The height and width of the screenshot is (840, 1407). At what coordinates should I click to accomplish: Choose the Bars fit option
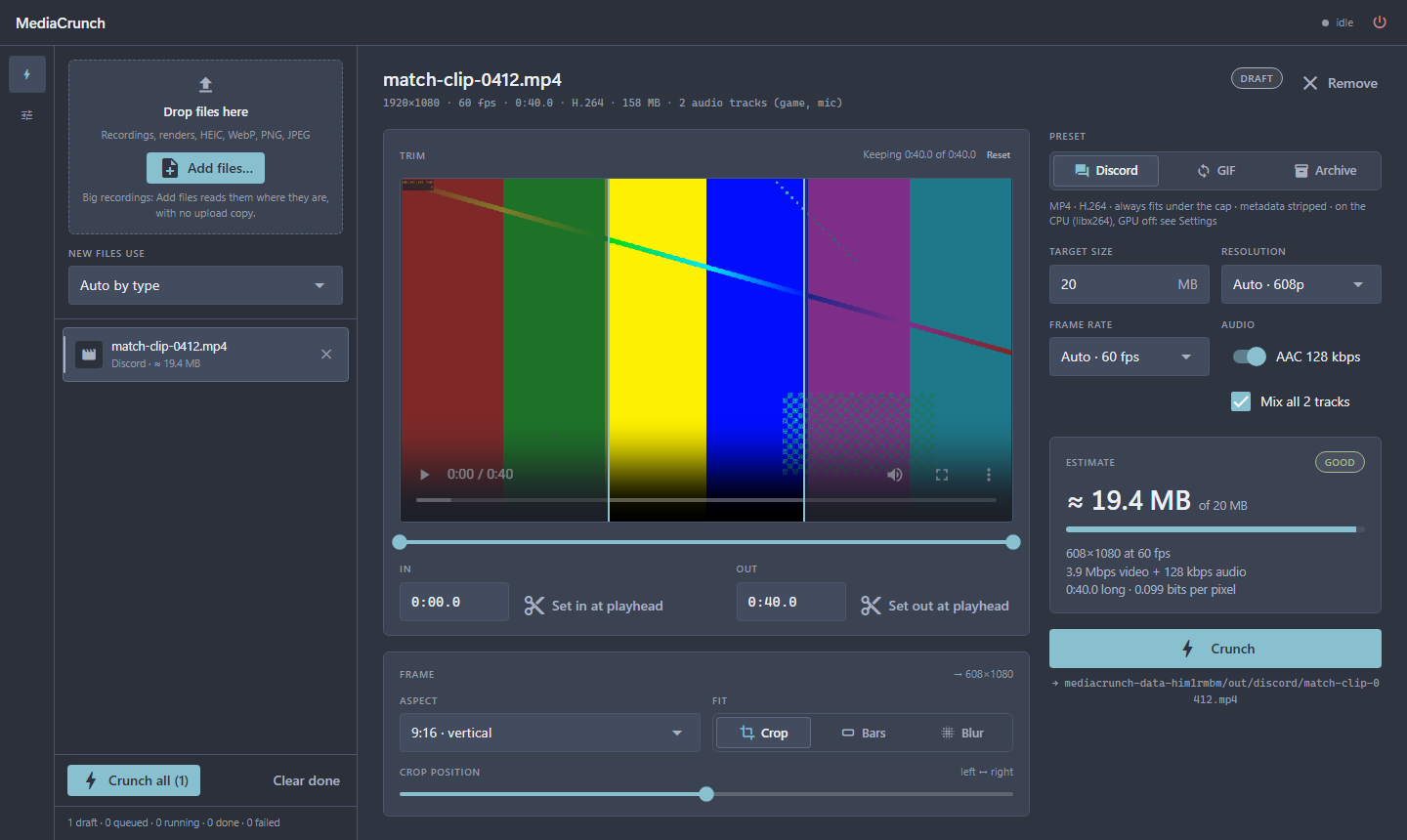click(864, 733)
